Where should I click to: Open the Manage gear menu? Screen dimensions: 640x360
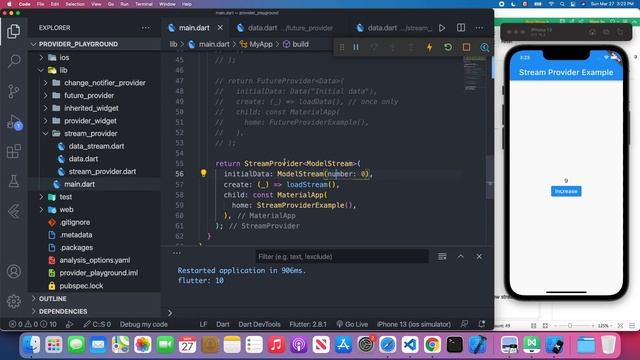click(13, 301)
